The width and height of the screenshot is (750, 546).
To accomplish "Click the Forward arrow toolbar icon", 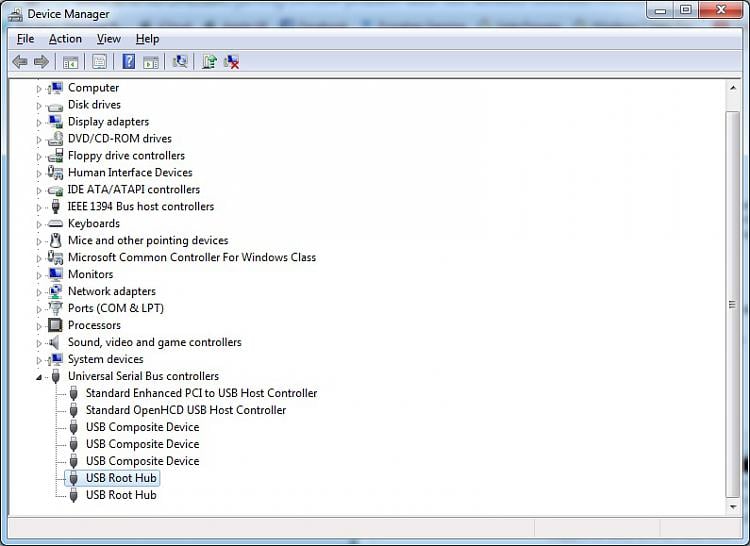I will (42, 62).
